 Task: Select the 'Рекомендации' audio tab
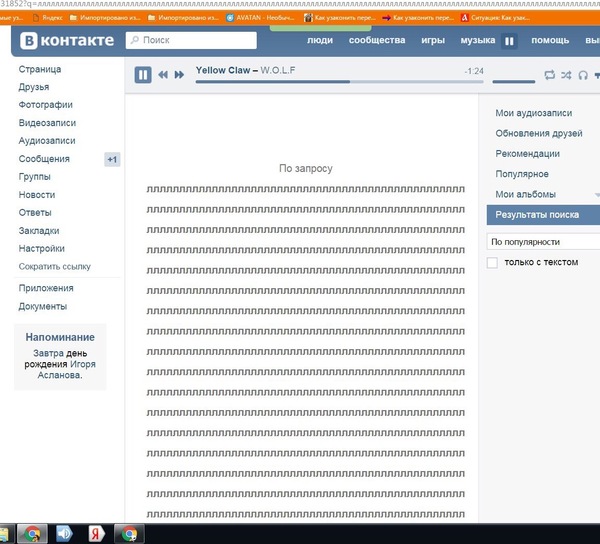[527, 154]
